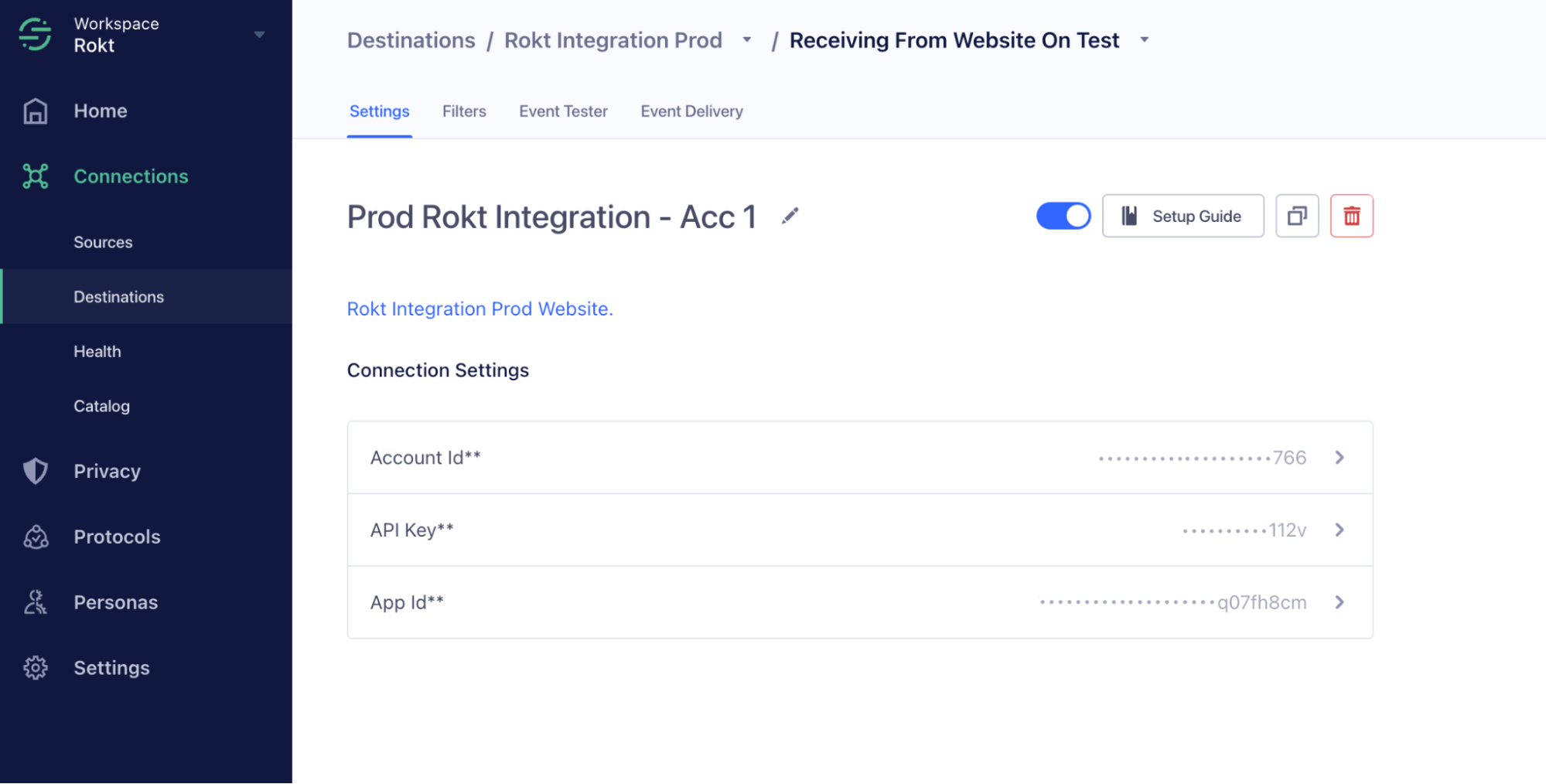The image size is (1546, 784).
Task: Open Catalog in the sidebar
Action: [102, 406]
